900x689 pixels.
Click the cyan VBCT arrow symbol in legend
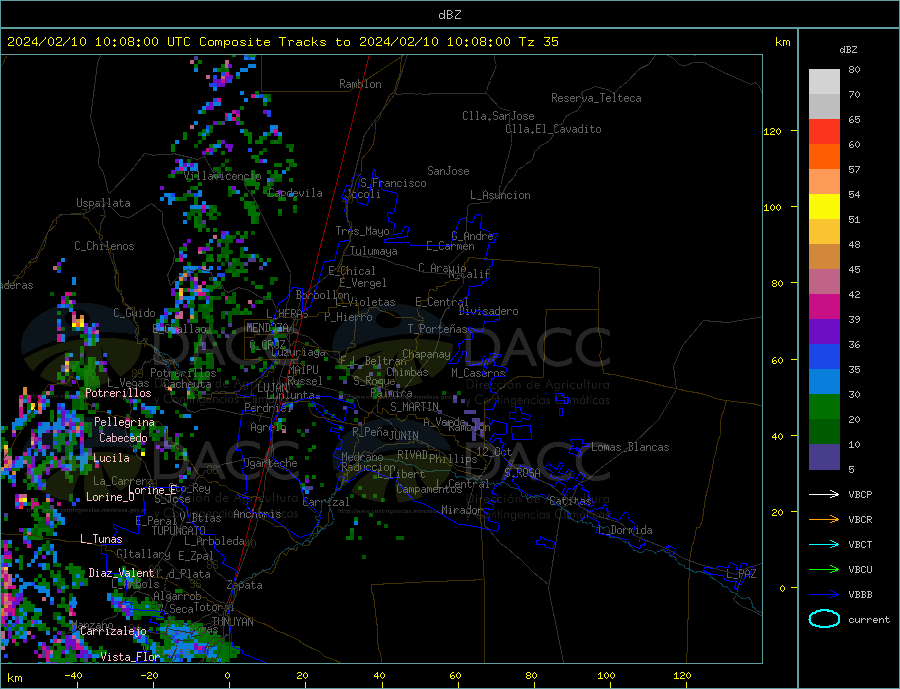[824, 544]
